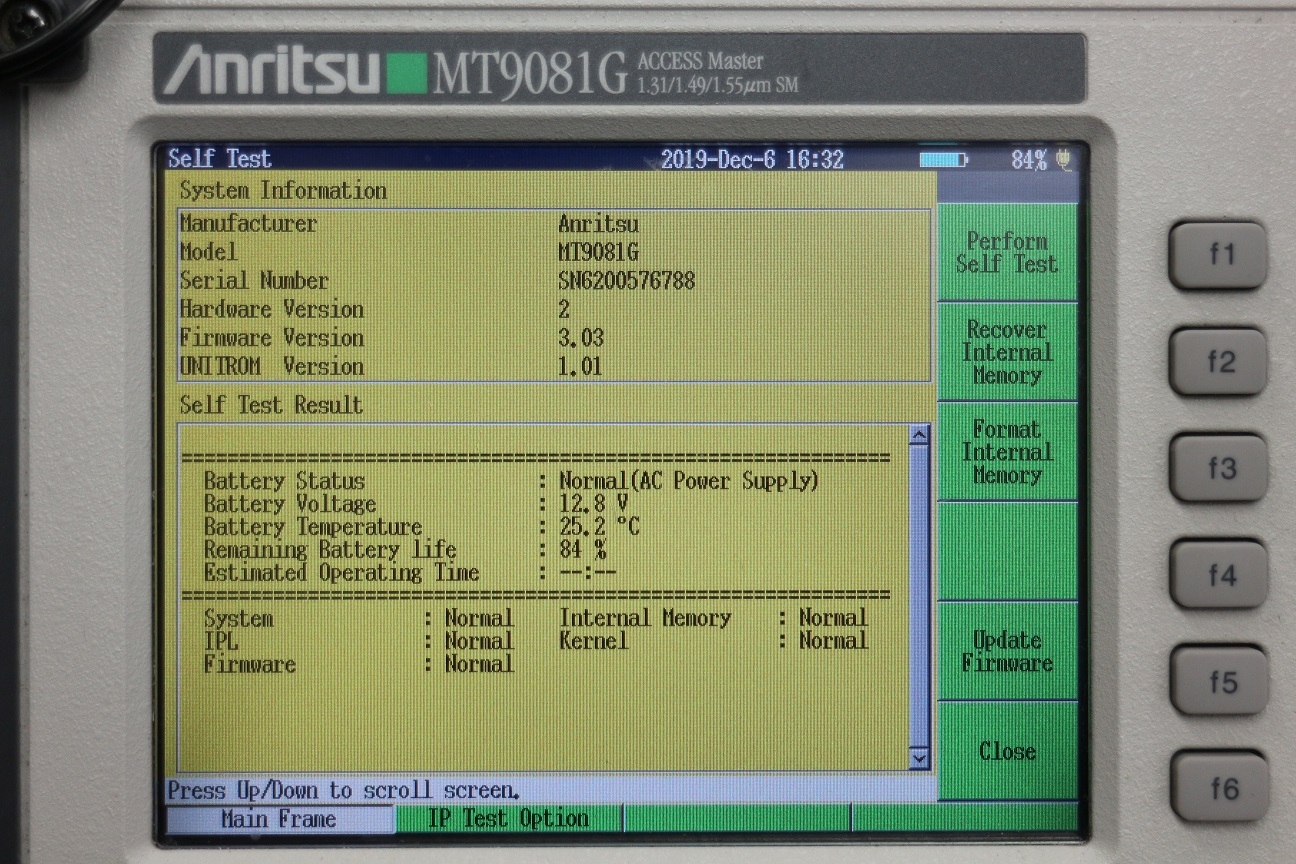The image size is (1296, 864).
Task: Select the Perform Self Test softkey
Action: coord(1007,253)
